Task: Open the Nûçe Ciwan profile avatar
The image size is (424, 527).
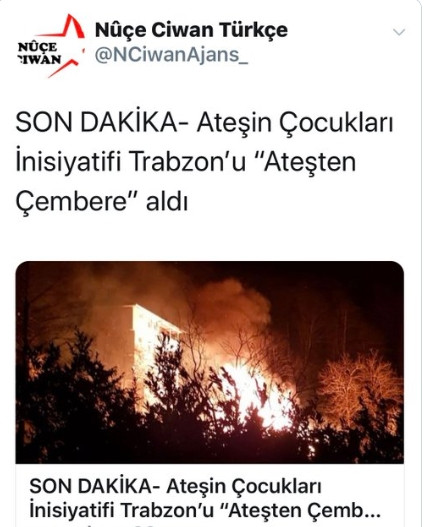Action: (50, 46)
